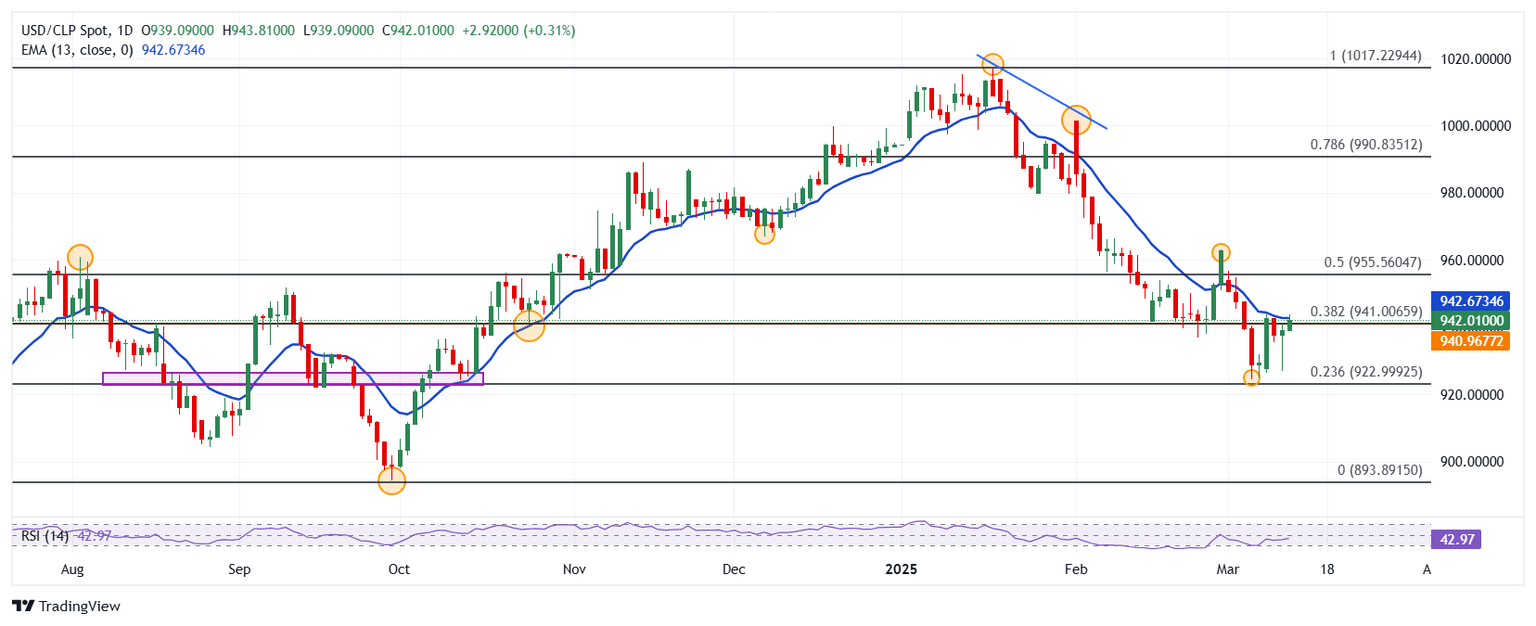Select the purple support rectangle in September
The image size is (1536, 626).
[292, 379]
